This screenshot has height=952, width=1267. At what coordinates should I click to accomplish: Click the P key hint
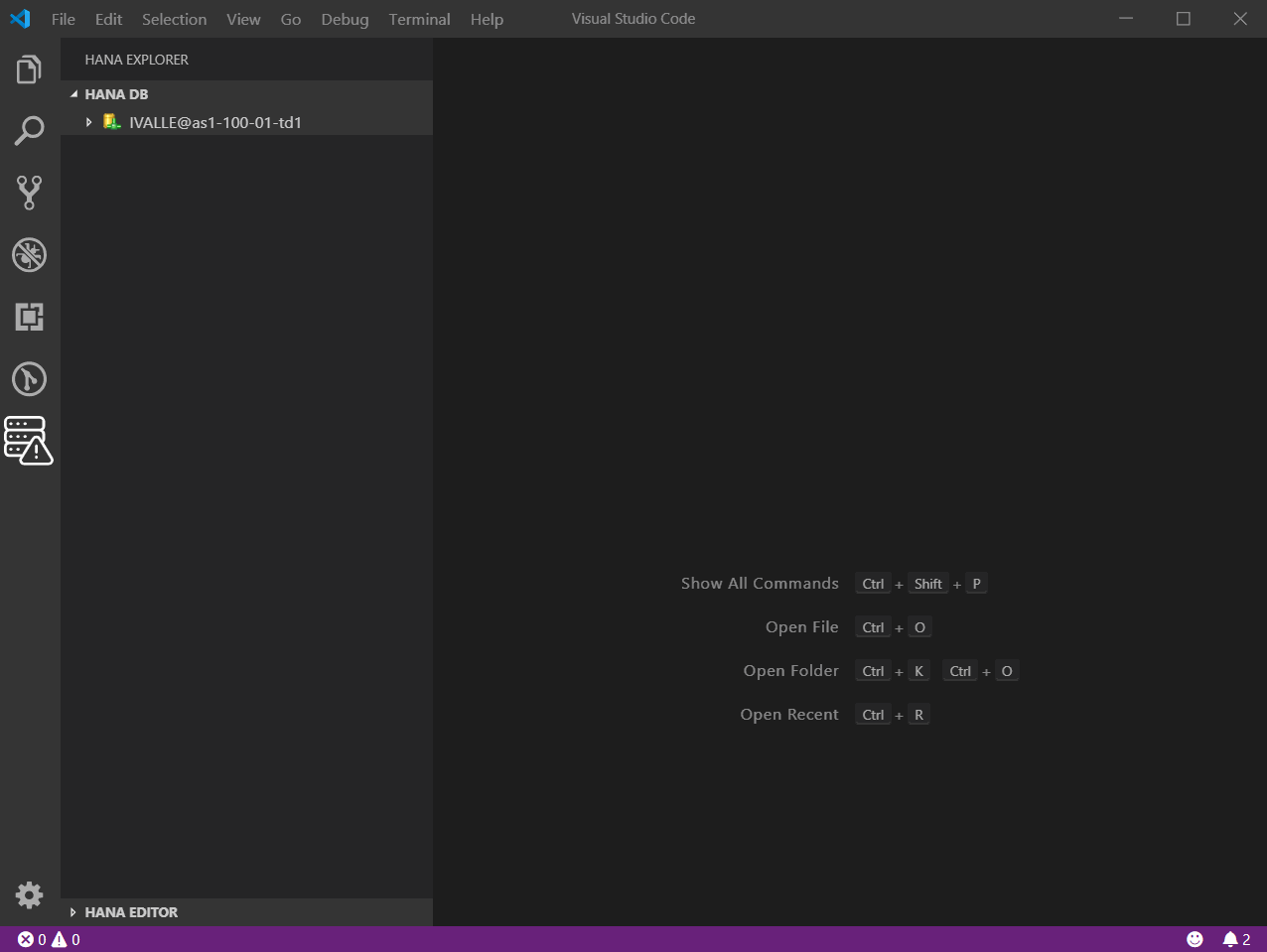(x=977, y=584)
